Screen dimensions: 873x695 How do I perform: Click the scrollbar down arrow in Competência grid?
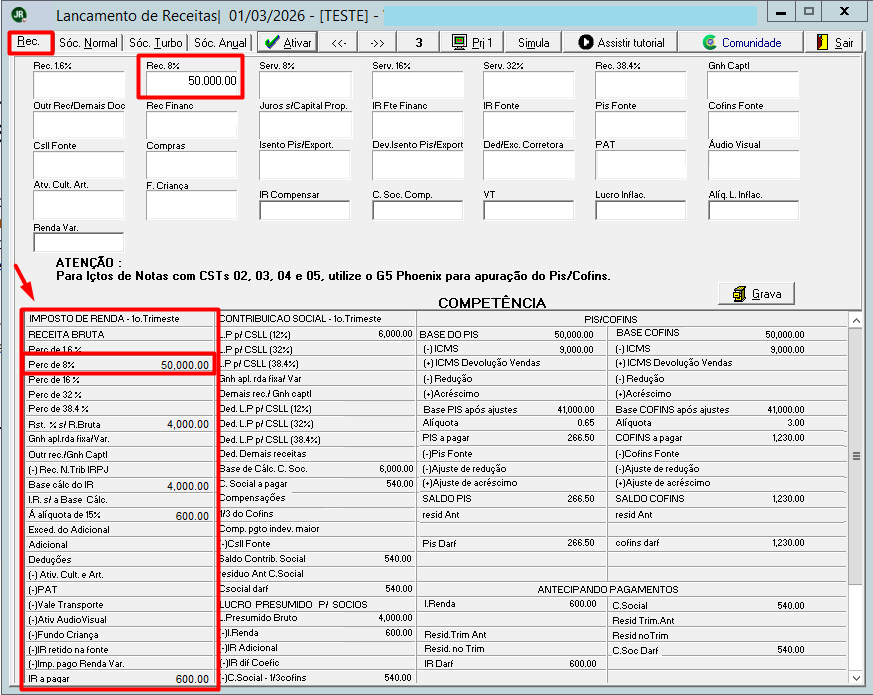pos(856,678)
